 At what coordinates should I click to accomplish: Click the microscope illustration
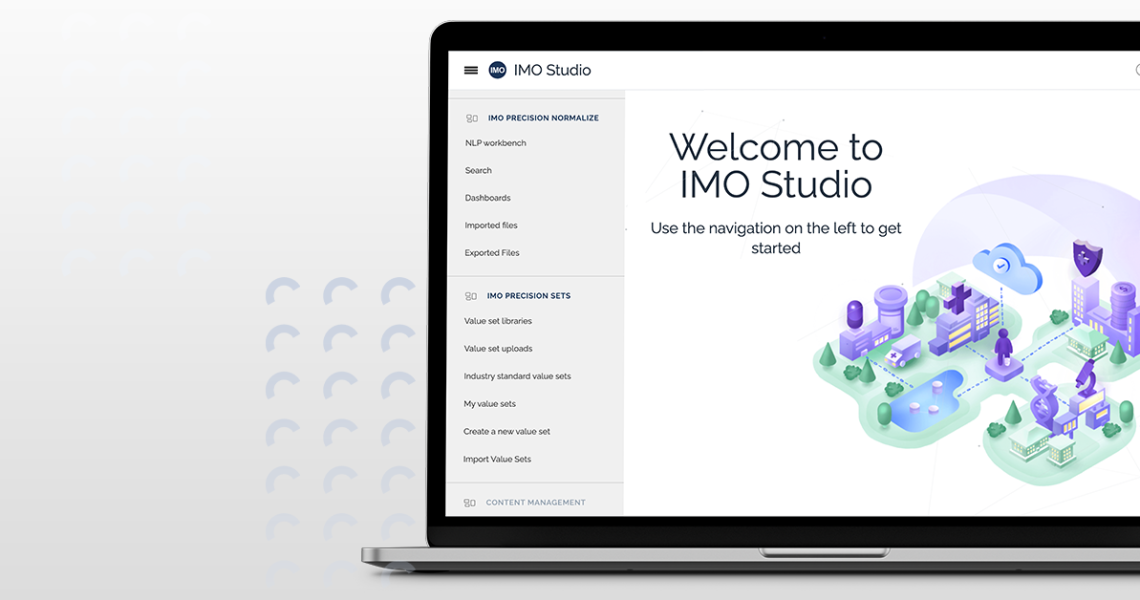click(1087, 379)
